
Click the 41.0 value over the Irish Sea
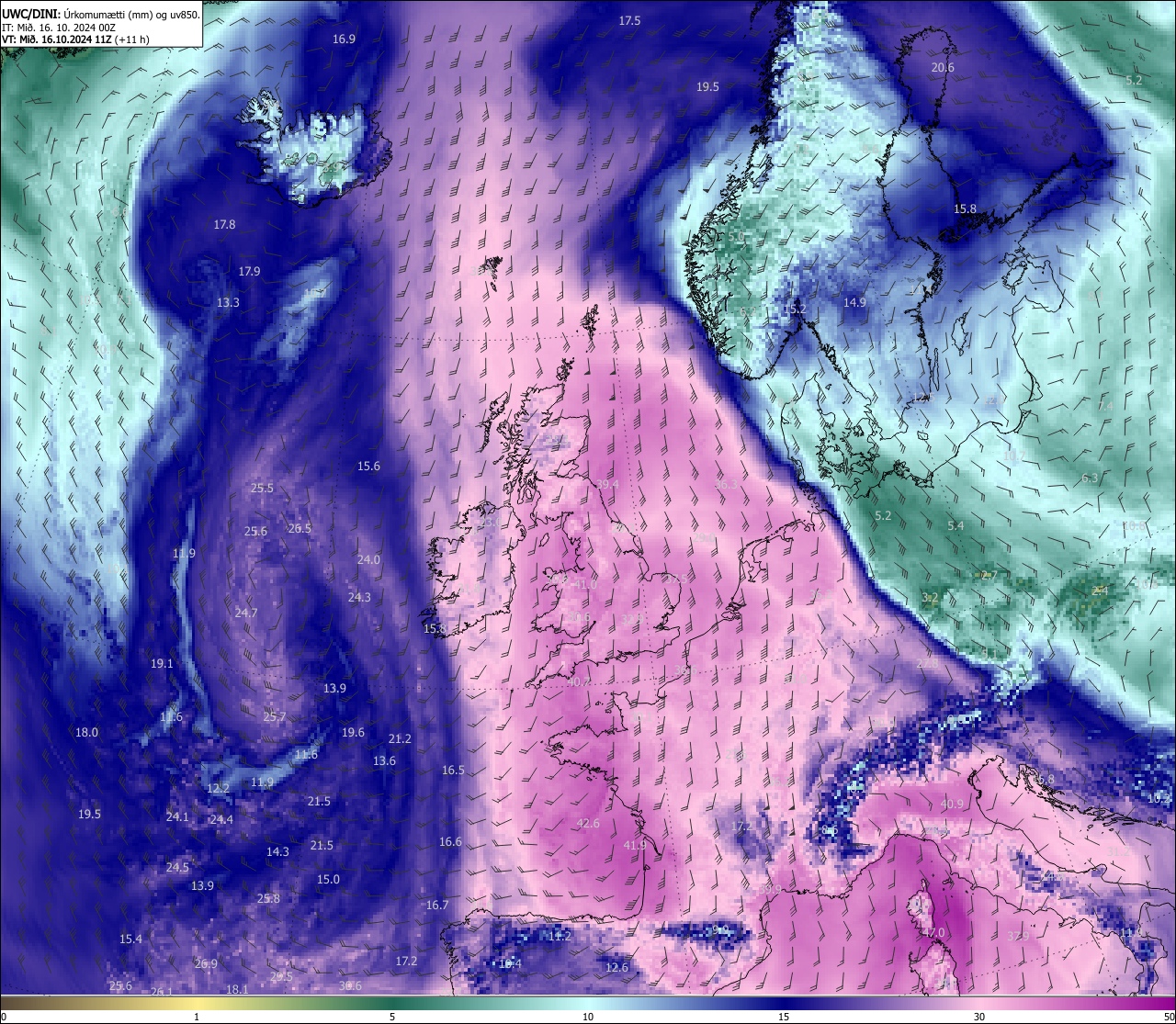click(584, 585)
